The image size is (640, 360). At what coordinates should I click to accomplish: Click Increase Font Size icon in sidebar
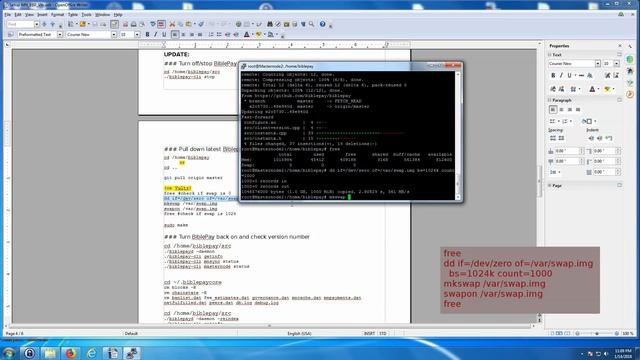click(608, 76)
